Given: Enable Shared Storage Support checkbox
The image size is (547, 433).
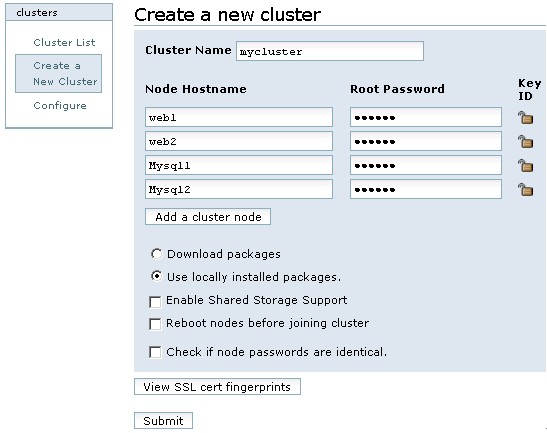Looking at the screenshot, I should pyautogui.click(x=155, y=302).
